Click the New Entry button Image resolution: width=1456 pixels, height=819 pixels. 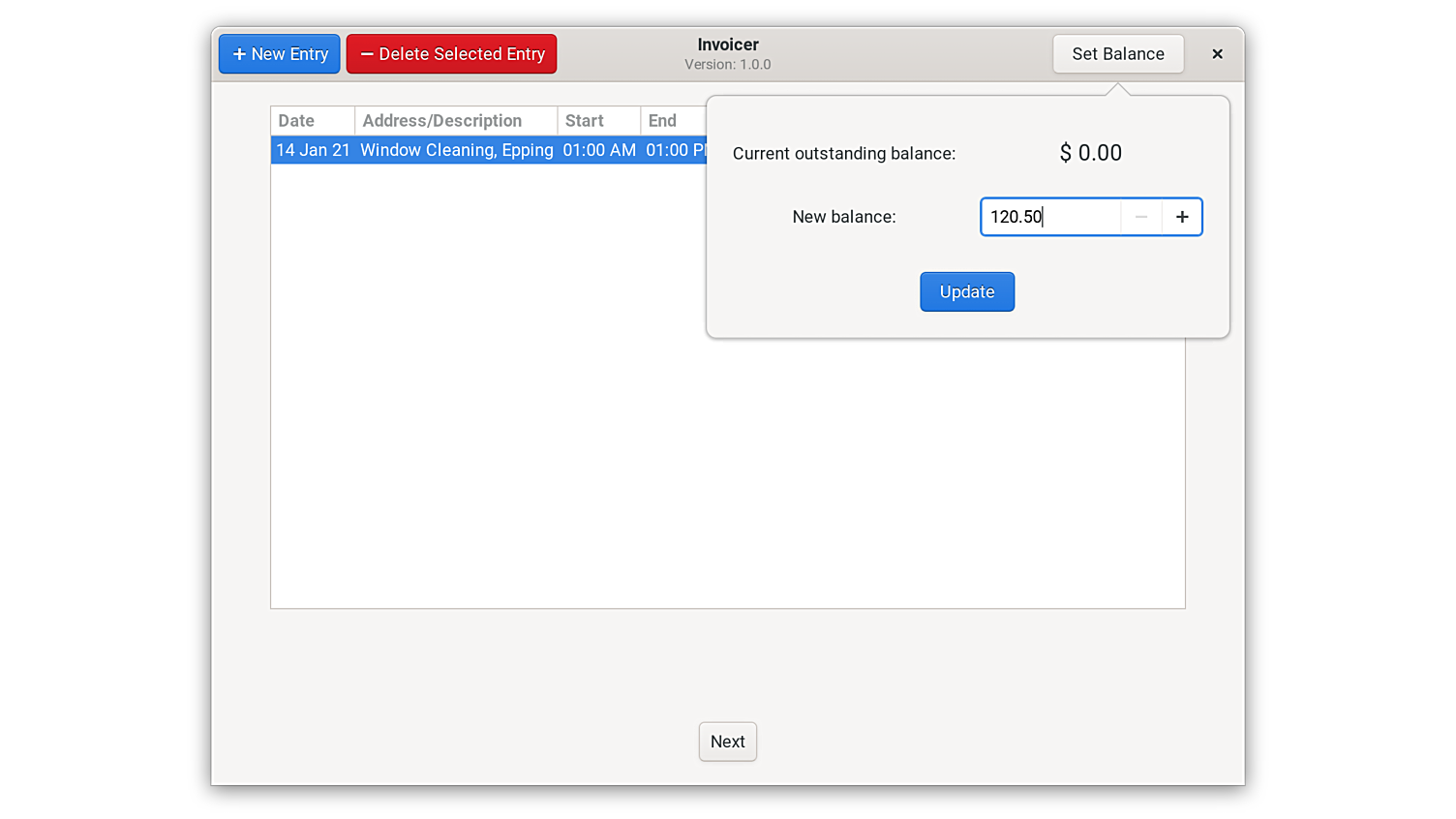[280, 54]
